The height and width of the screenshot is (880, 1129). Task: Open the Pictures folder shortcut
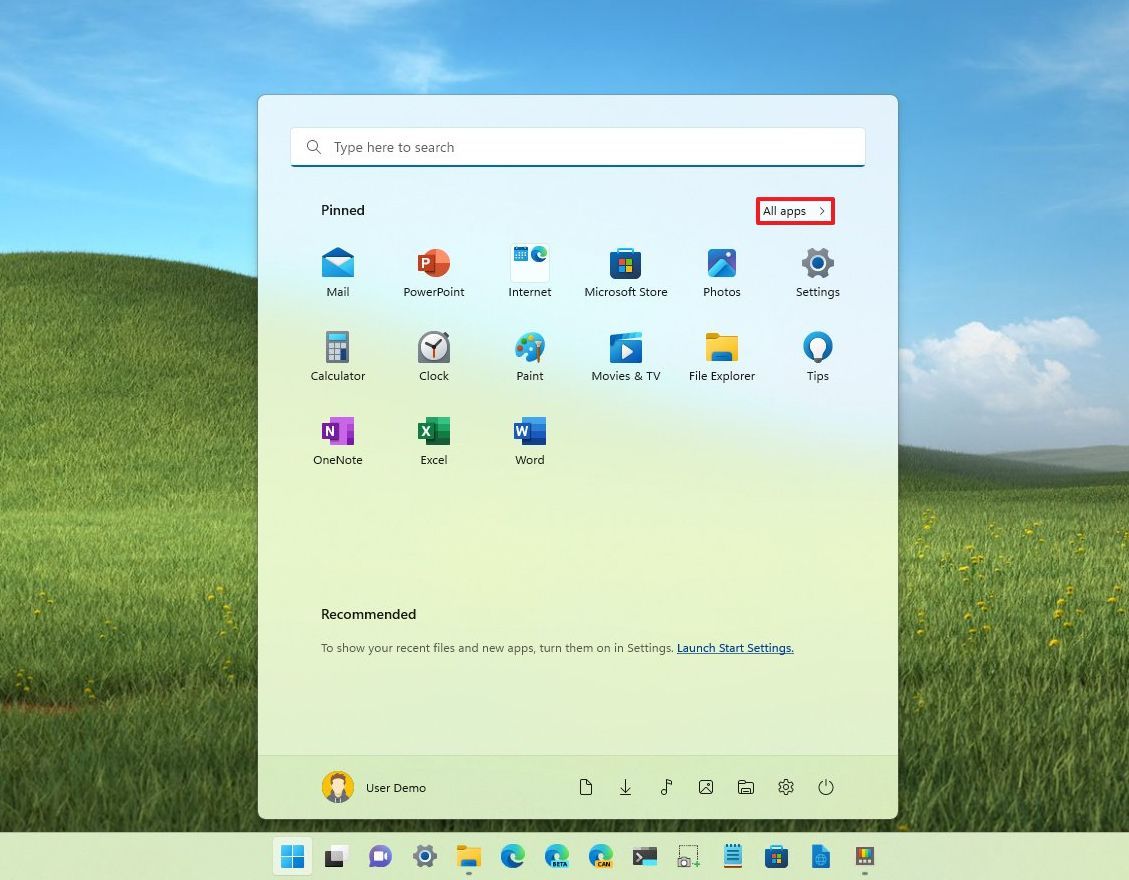[706, 787]
